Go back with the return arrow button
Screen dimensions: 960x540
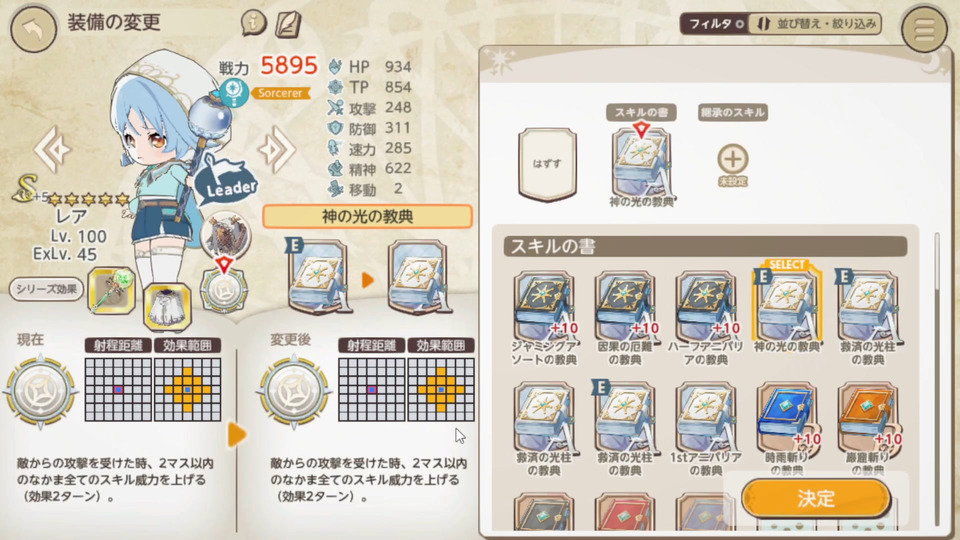33,28
